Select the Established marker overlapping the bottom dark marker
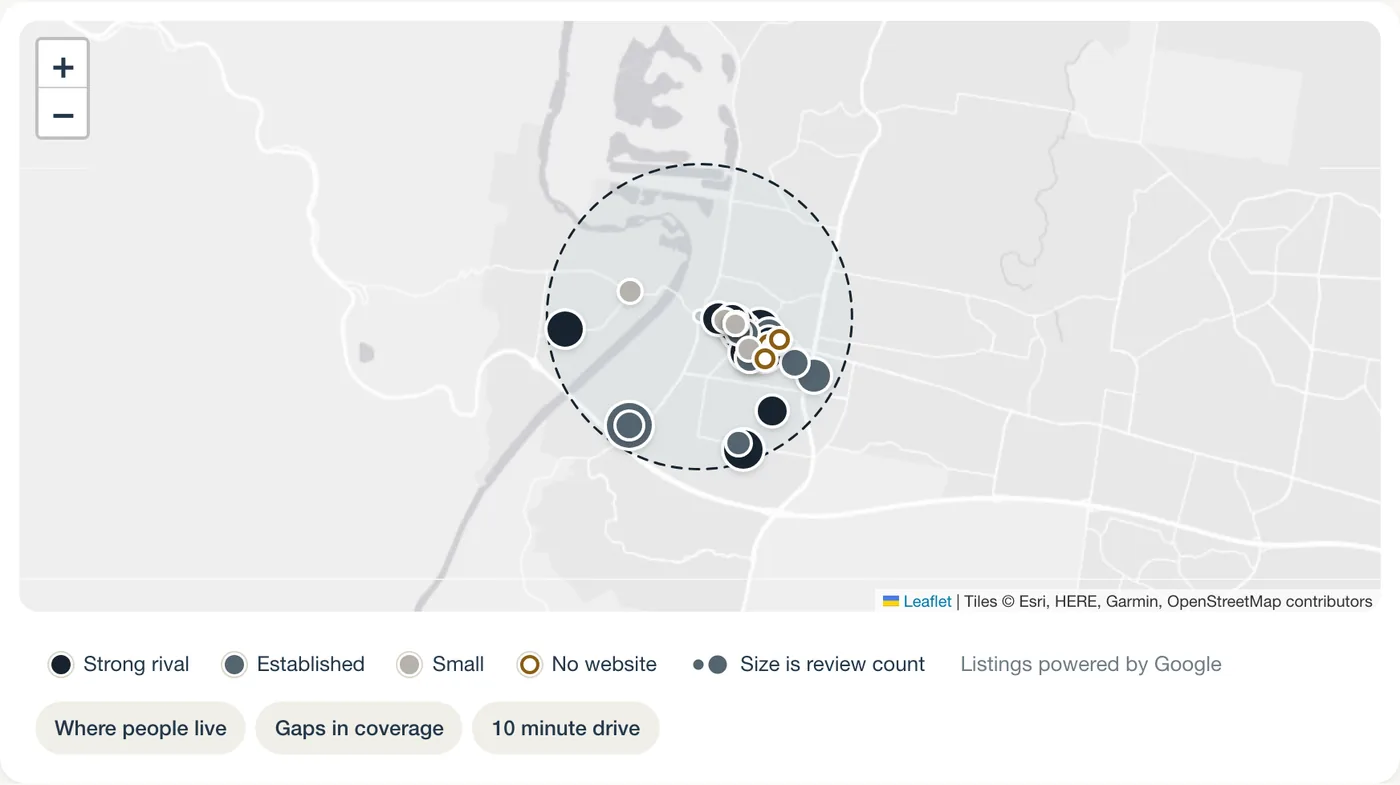This screenshot has width=1400, height=785. coord(739,443)
